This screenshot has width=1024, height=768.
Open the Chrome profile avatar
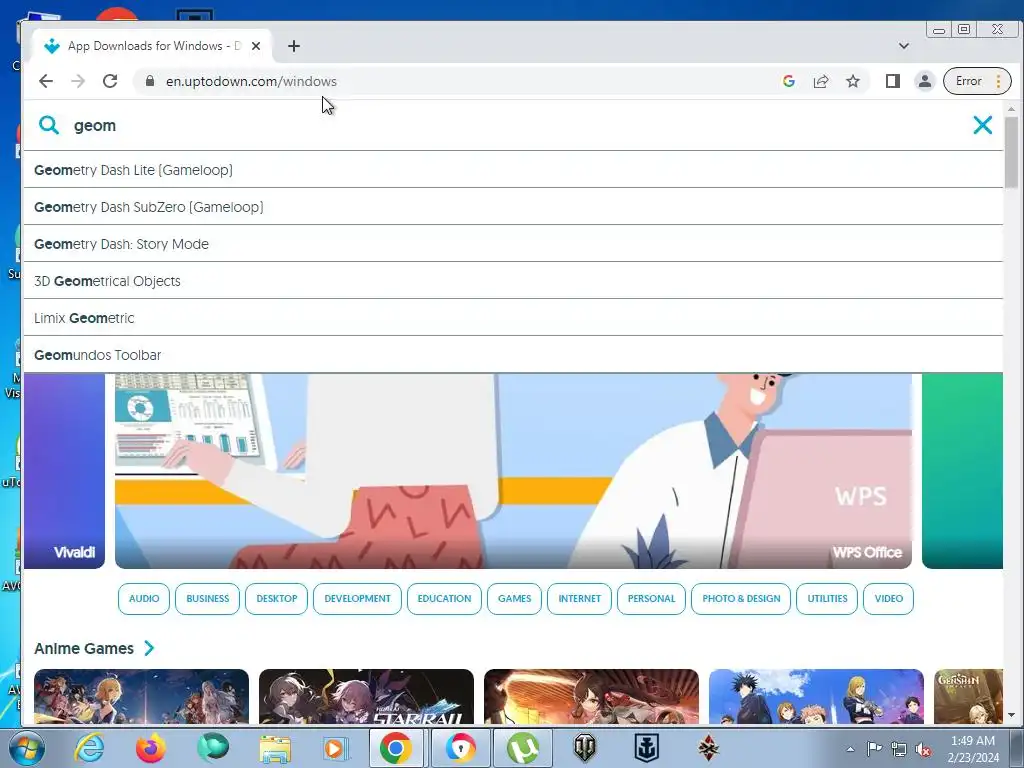point(925,81)
